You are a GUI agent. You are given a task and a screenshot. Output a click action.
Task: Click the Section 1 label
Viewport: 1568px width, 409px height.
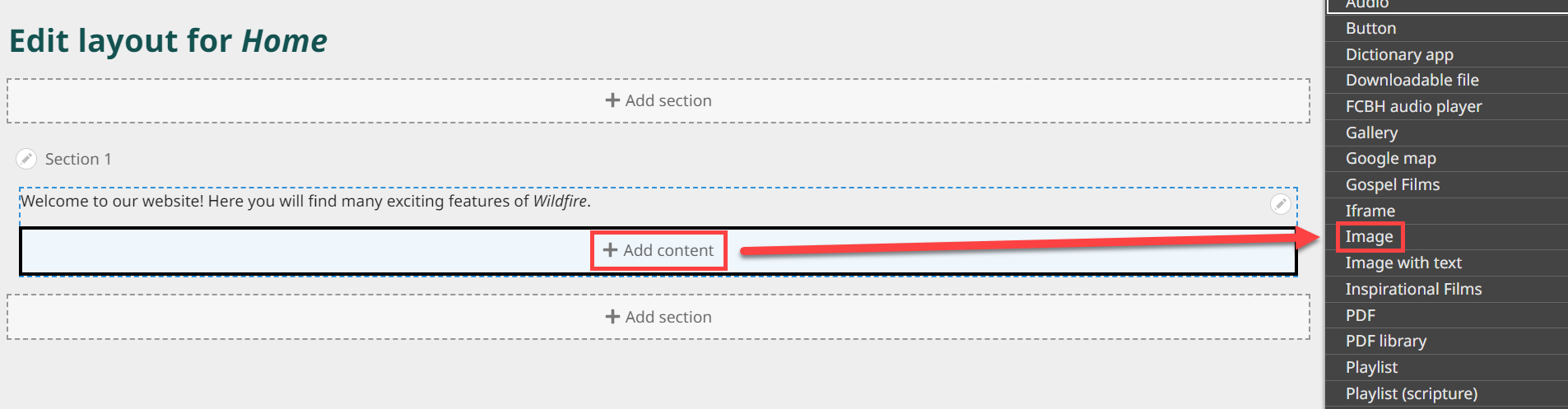[77, 160]
